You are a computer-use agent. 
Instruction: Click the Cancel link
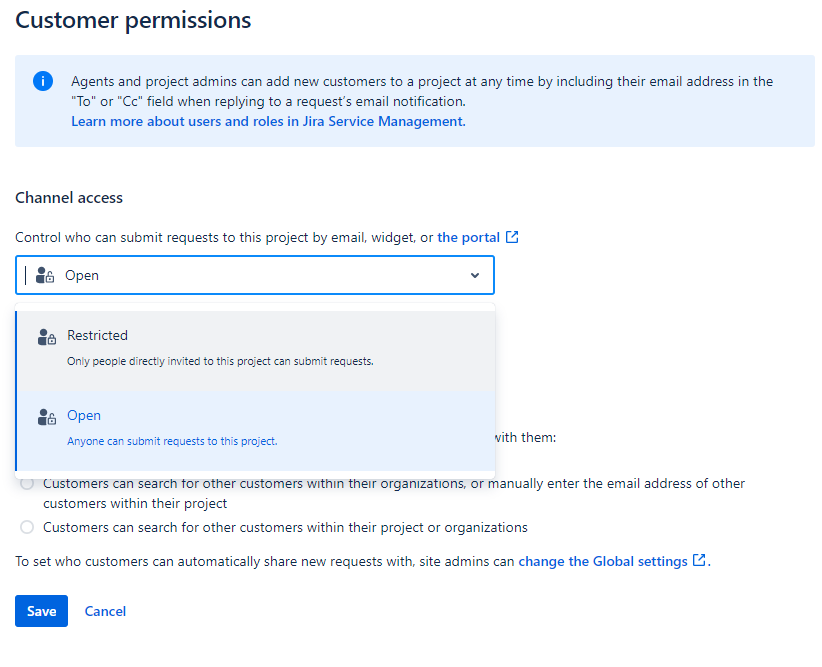(105, 611)
